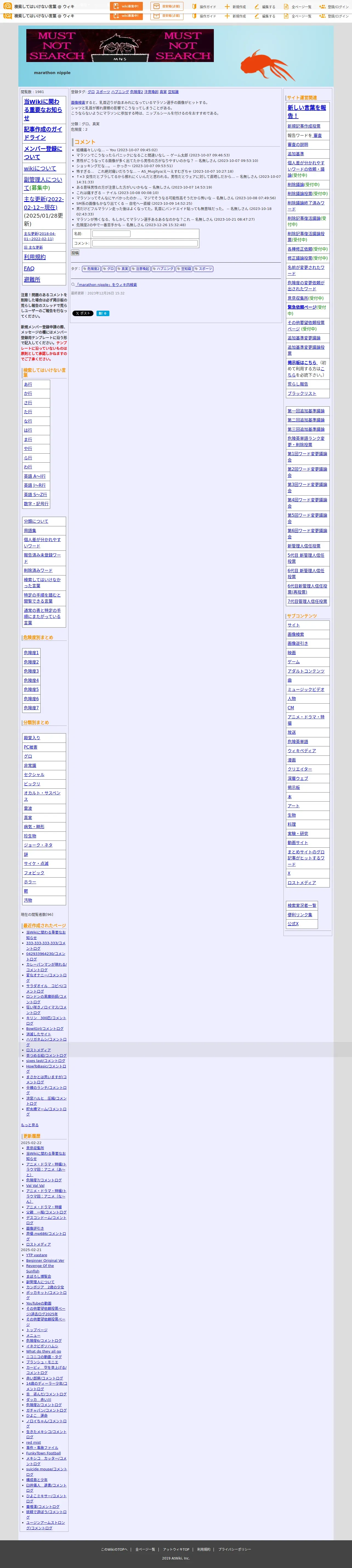
Task: Open 映画 sub-content link
Action: click(x=292, y=653)
